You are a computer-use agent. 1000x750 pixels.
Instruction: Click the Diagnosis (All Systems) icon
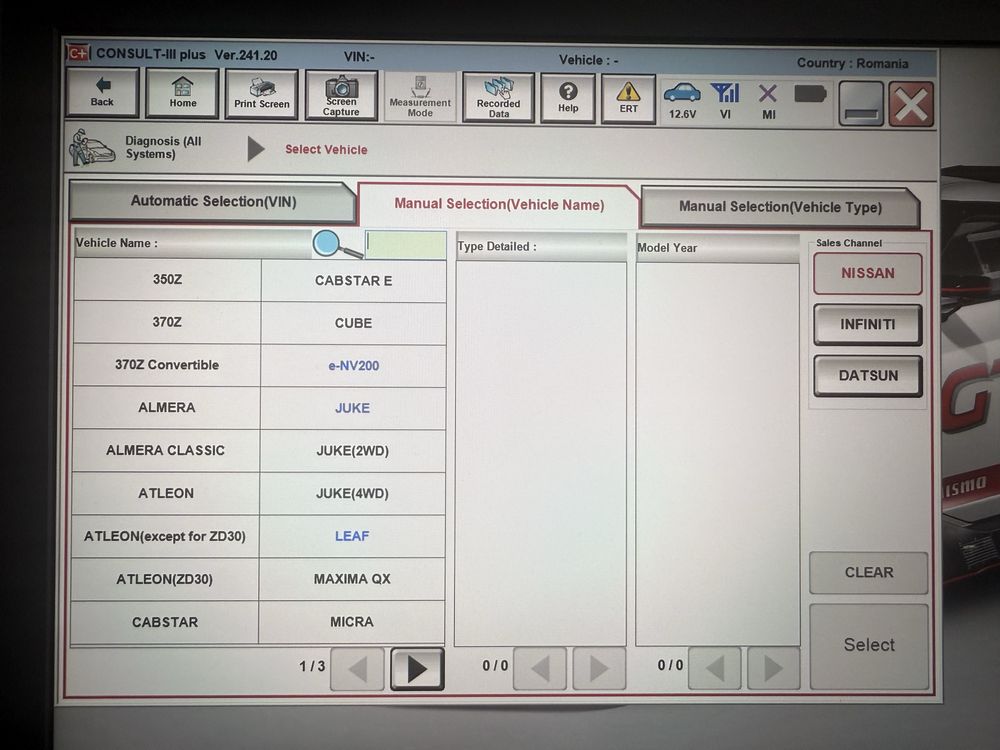click(92, 147)
